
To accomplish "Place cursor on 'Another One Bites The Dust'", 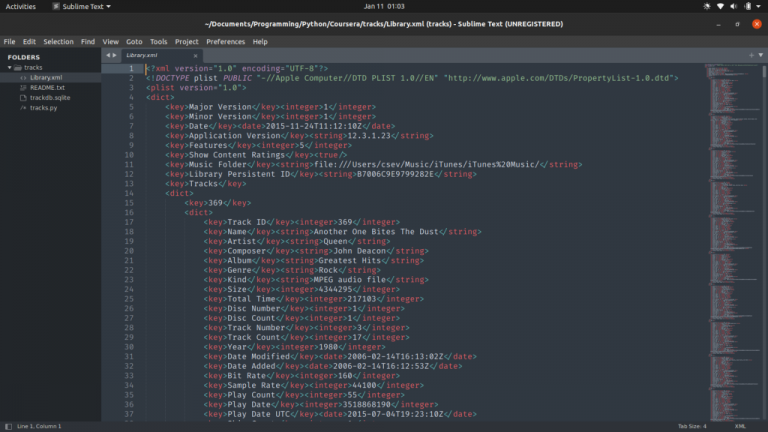I will coord(376,232).
